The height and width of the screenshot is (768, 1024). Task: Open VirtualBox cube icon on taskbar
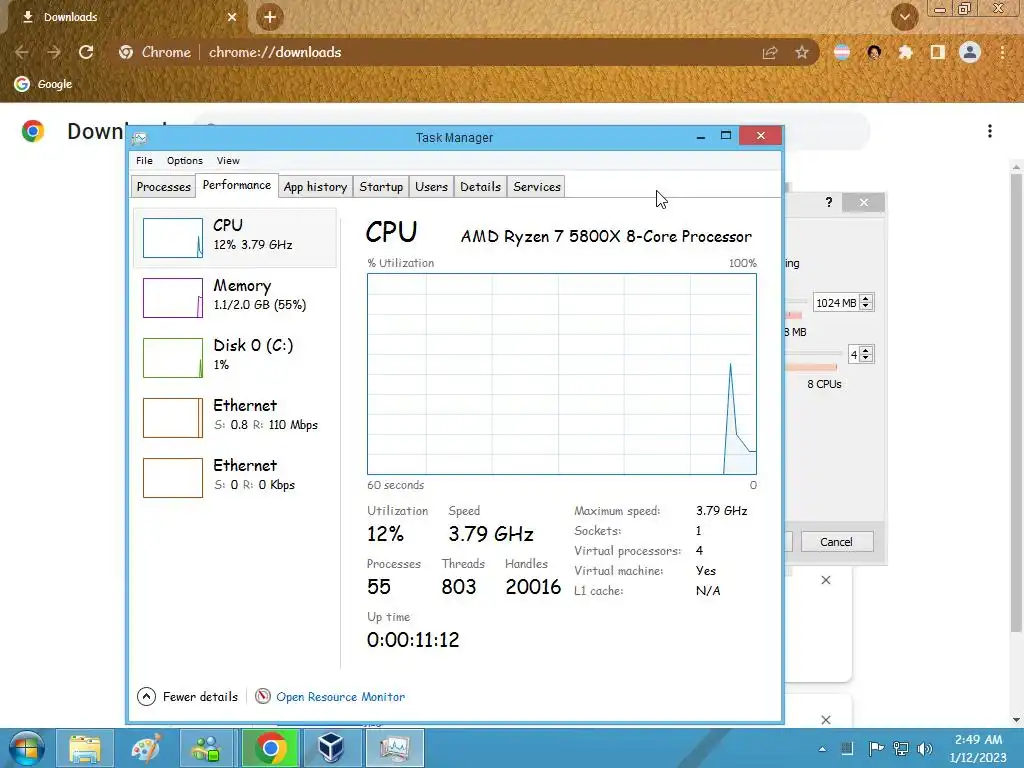(331, 748)
